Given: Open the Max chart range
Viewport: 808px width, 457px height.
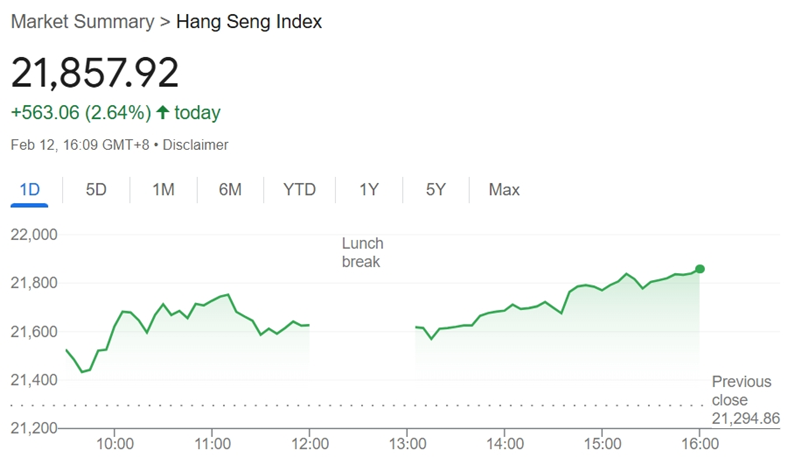Looking at the screenshot, I should pyautogui.click(x=504, y=190).
